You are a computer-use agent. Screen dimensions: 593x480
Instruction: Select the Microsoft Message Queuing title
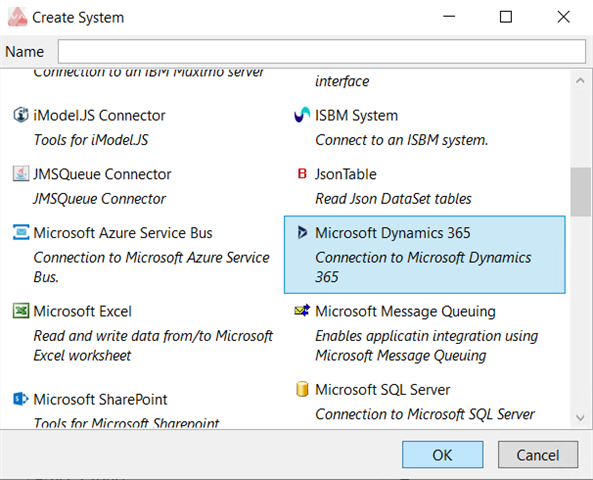click(x=405, y=311)
